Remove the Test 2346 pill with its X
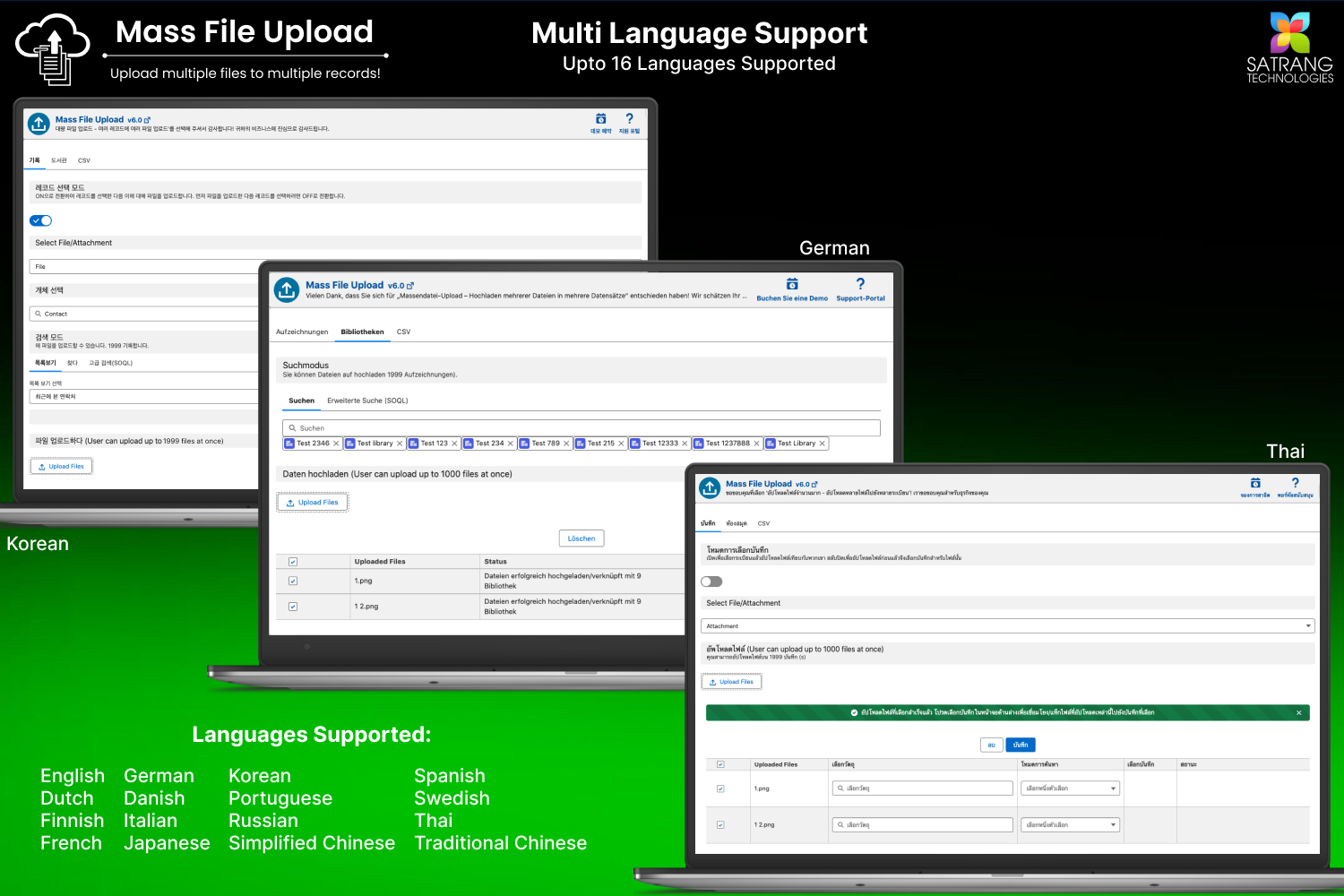This screenshot has width=1344, height=896. 336,444
